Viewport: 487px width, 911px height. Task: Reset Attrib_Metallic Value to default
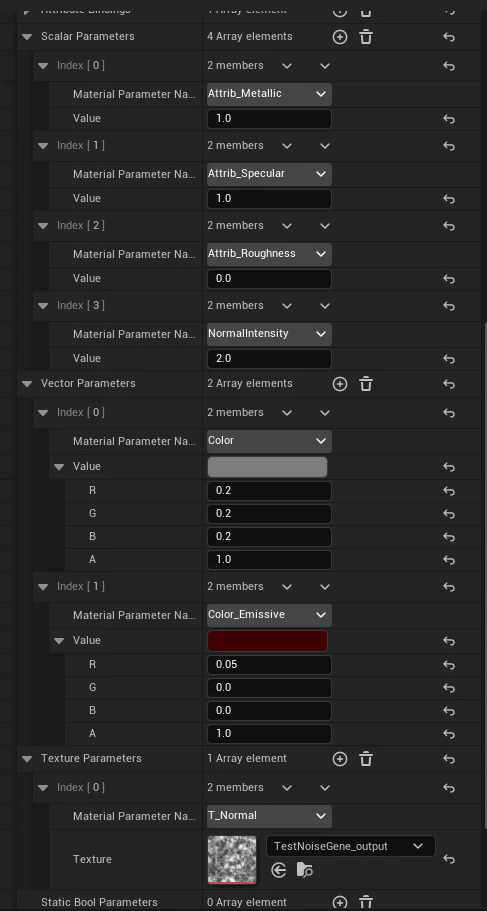449,119
